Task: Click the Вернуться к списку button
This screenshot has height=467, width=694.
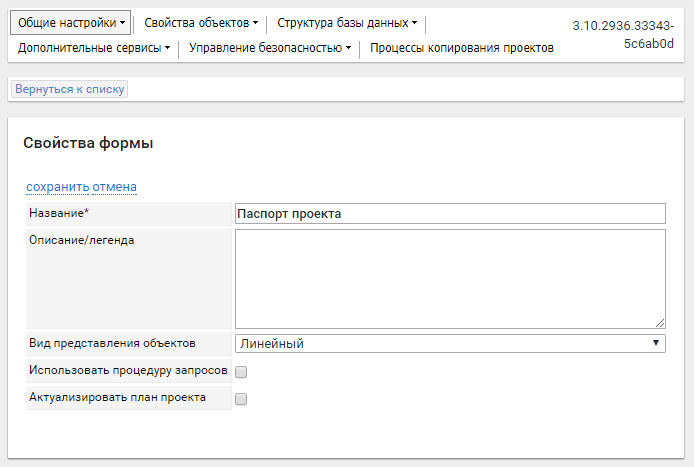Action: point(70,89)
